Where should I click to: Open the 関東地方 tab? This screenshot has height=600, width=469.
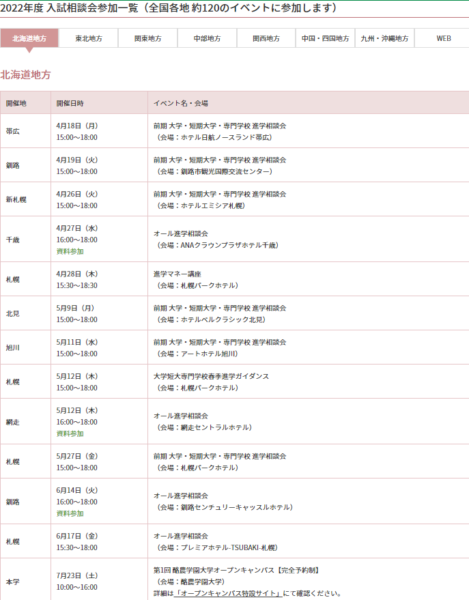[x=148, y=38]
